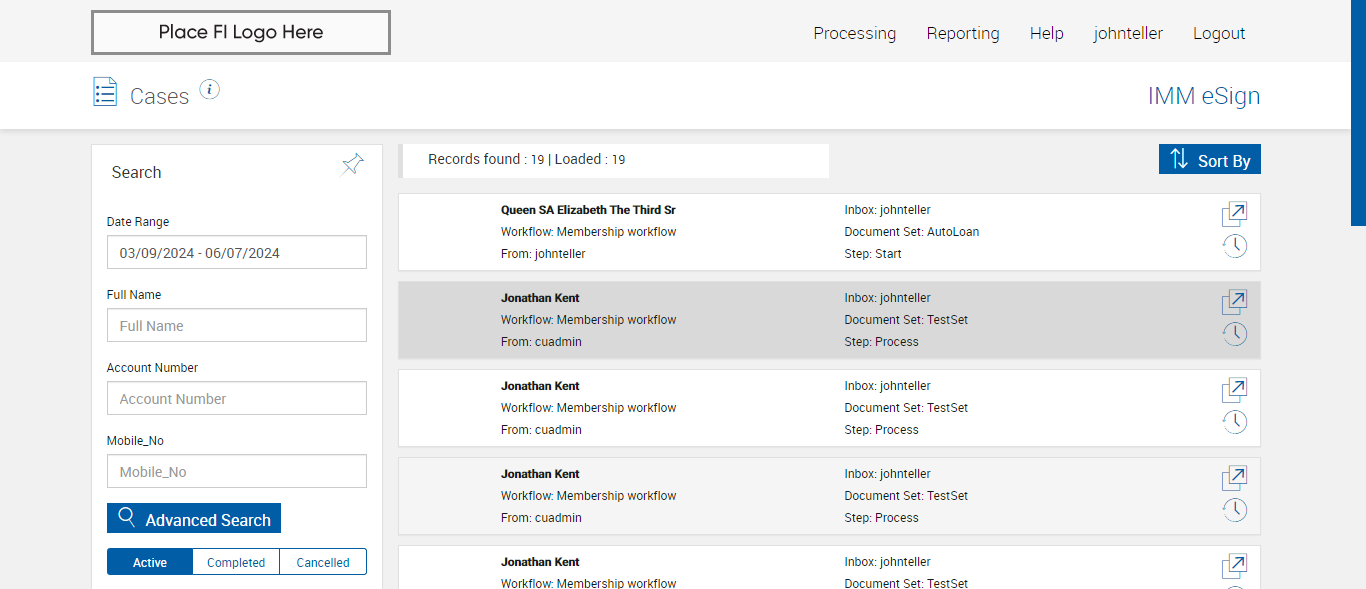Pin the Search panel with pushpin icon
Image resolution: width=1366 pixels, height=589 pixels.
coord(353,164)
